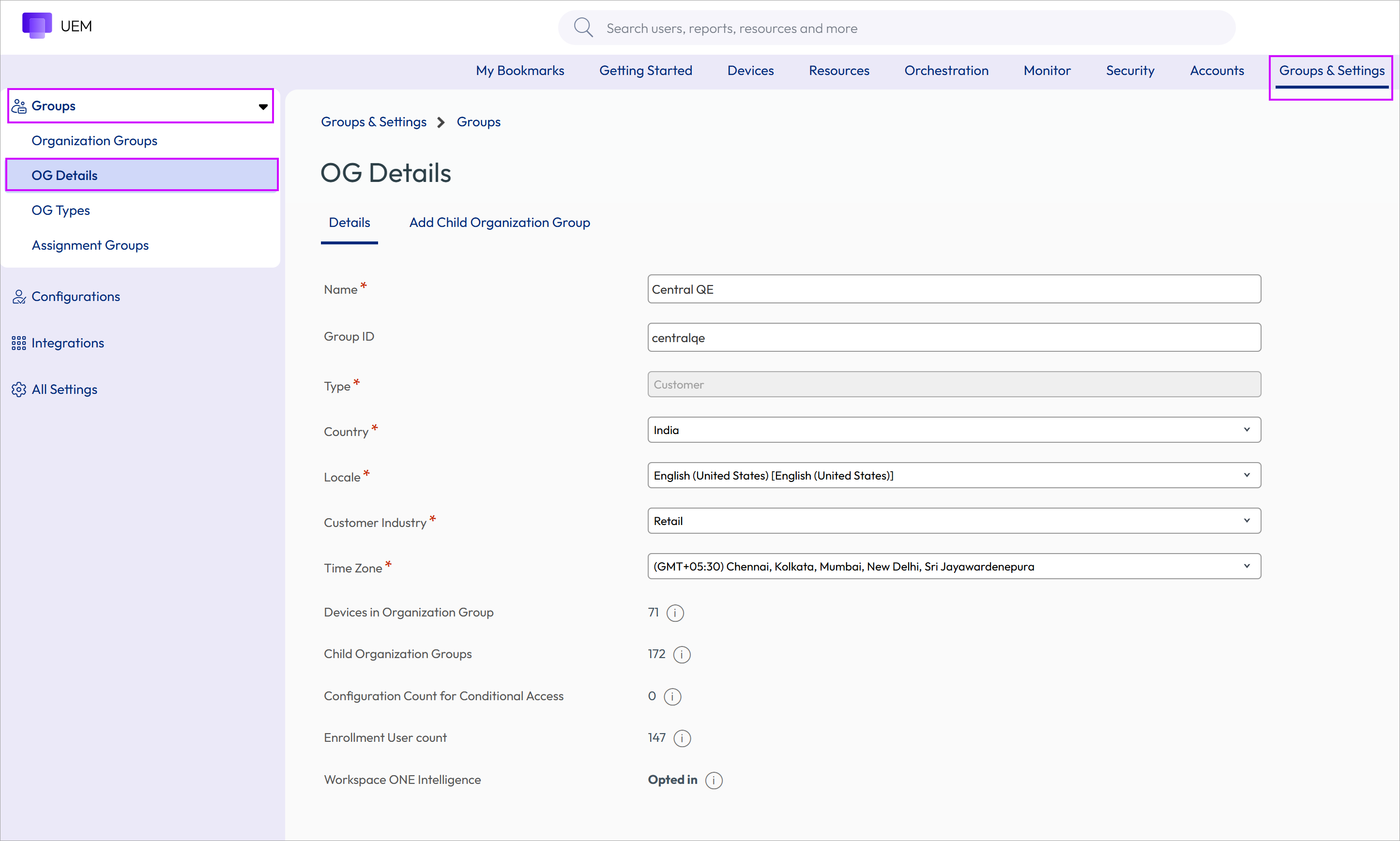This screenshot has width=1400, height=841.
Task: Open Getting Started in top navigation
Action: click(646, 70)
